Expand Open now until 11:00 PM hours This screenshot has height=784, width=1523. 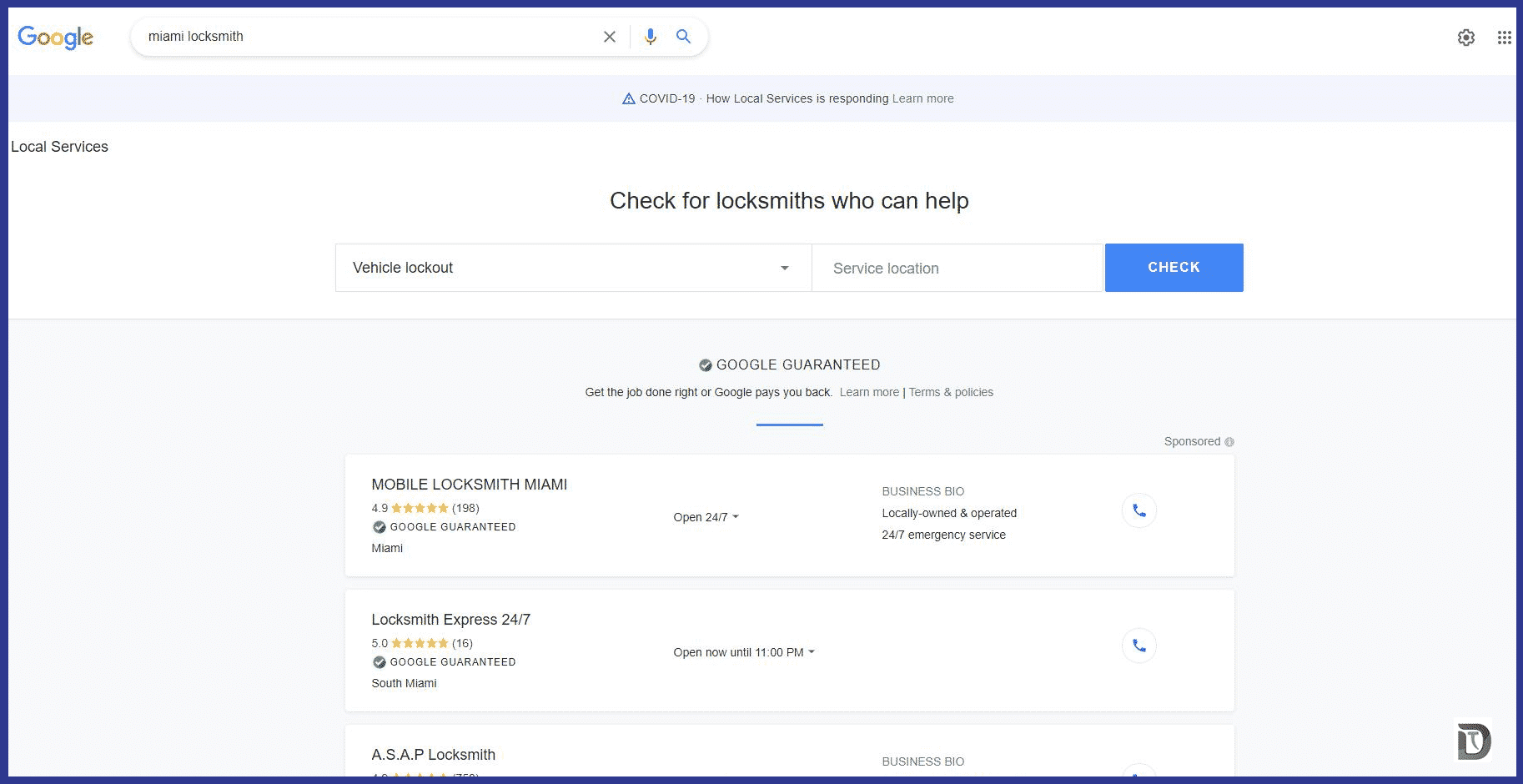pyautogui.click(x=744, y=652)
